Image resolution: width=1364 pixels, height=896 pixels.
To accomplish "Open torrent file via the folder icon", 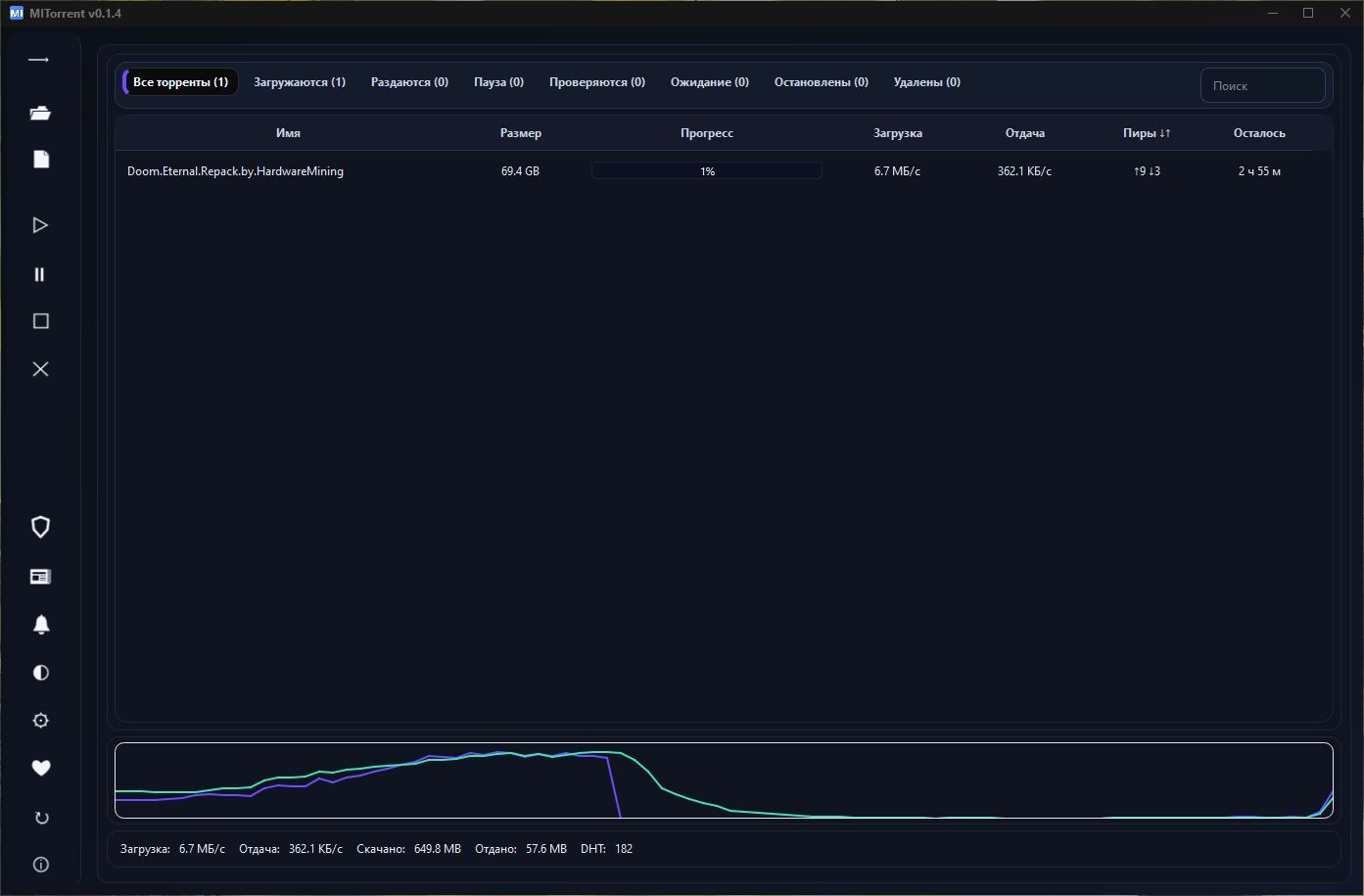I will point(40,114).
